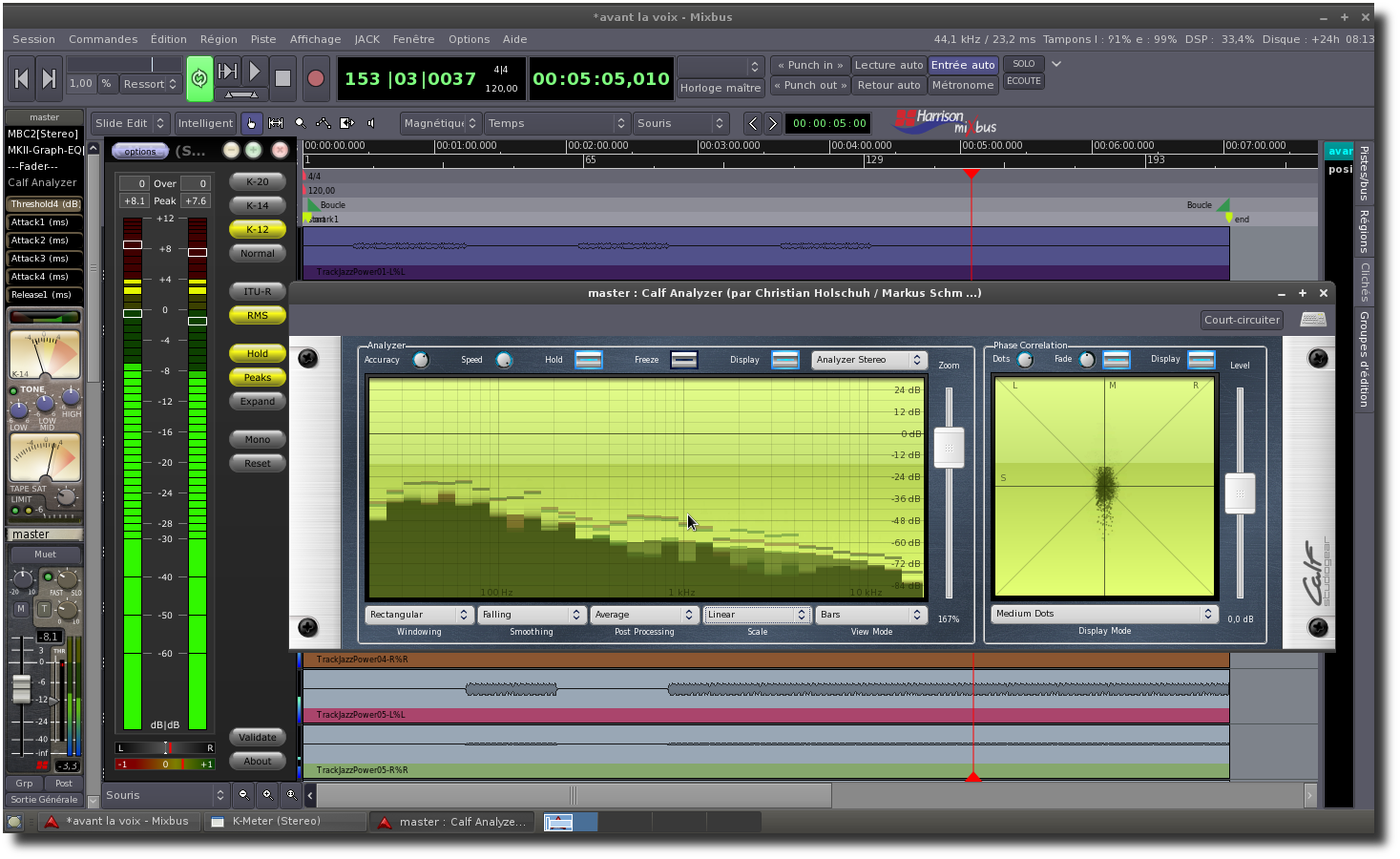Open the Fenêtre menu
The image size is (1400, 859).
click(x=413, y=39)
